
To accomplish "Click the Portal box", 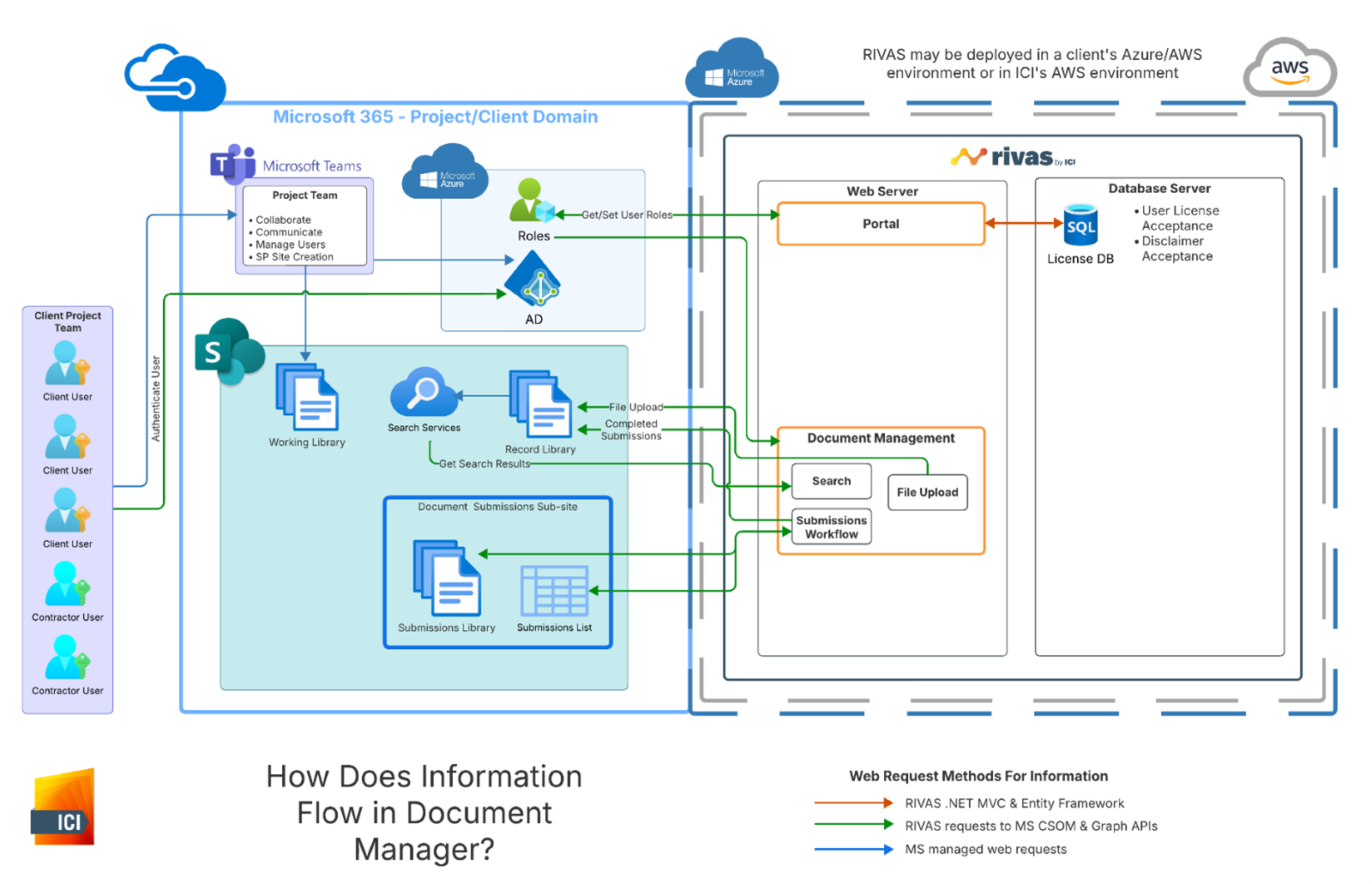I will click(x=881, y=224).
